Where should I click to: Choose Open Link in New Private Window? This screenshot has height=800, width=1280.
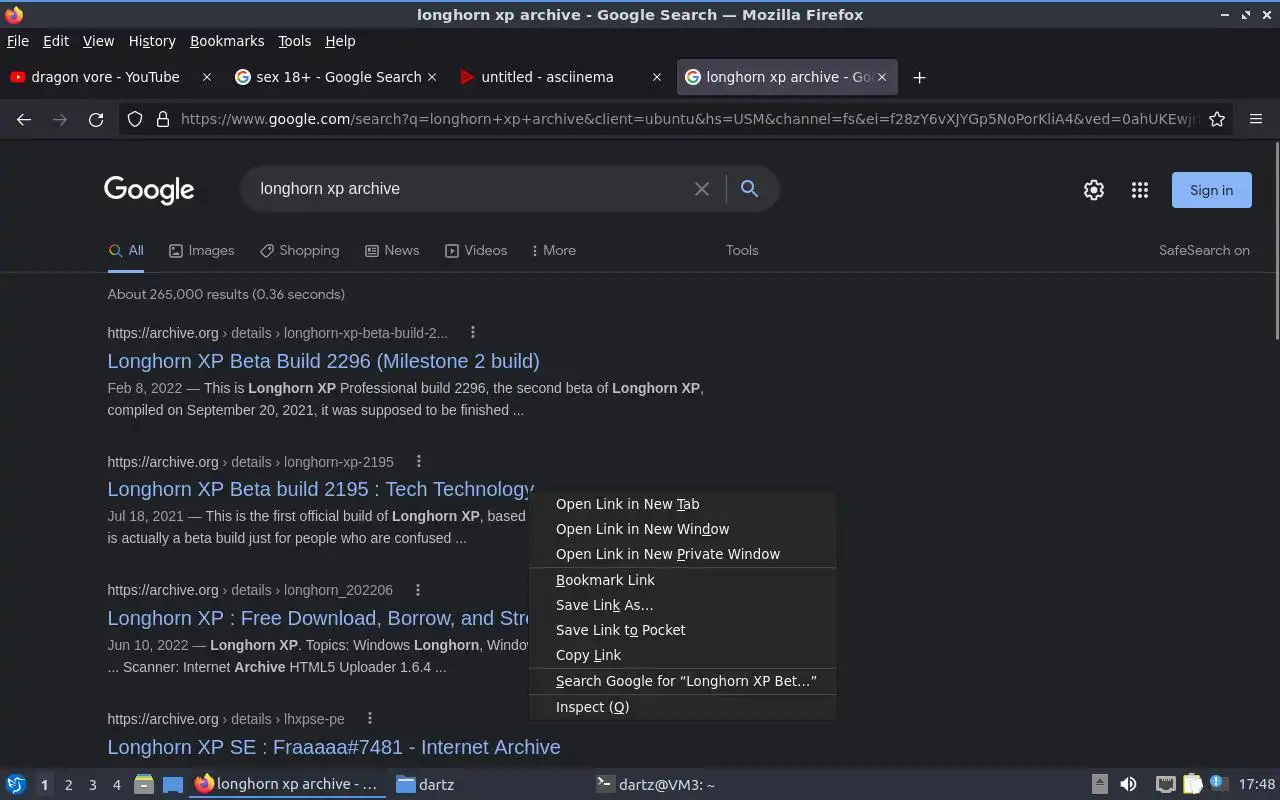point(682,554)
